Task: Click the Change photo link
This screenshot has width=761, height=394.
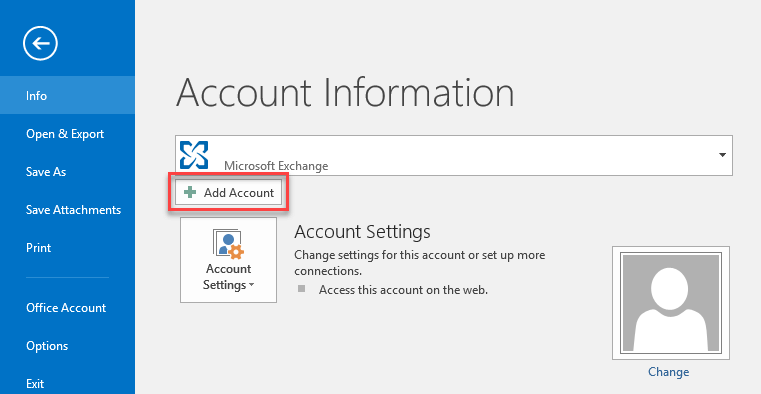Action: tap(668, 372)
